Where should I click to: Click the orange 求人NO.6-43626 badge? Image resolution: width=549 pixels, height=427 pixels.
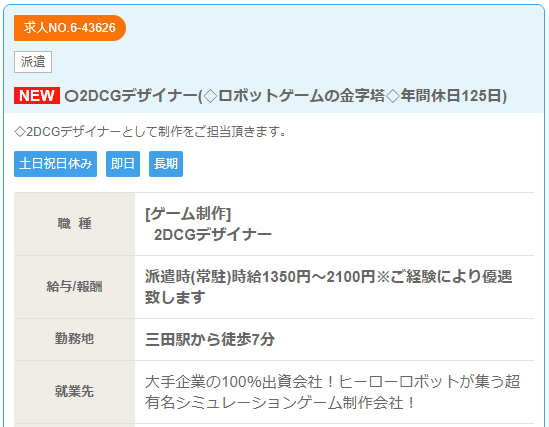pos(70,28)
